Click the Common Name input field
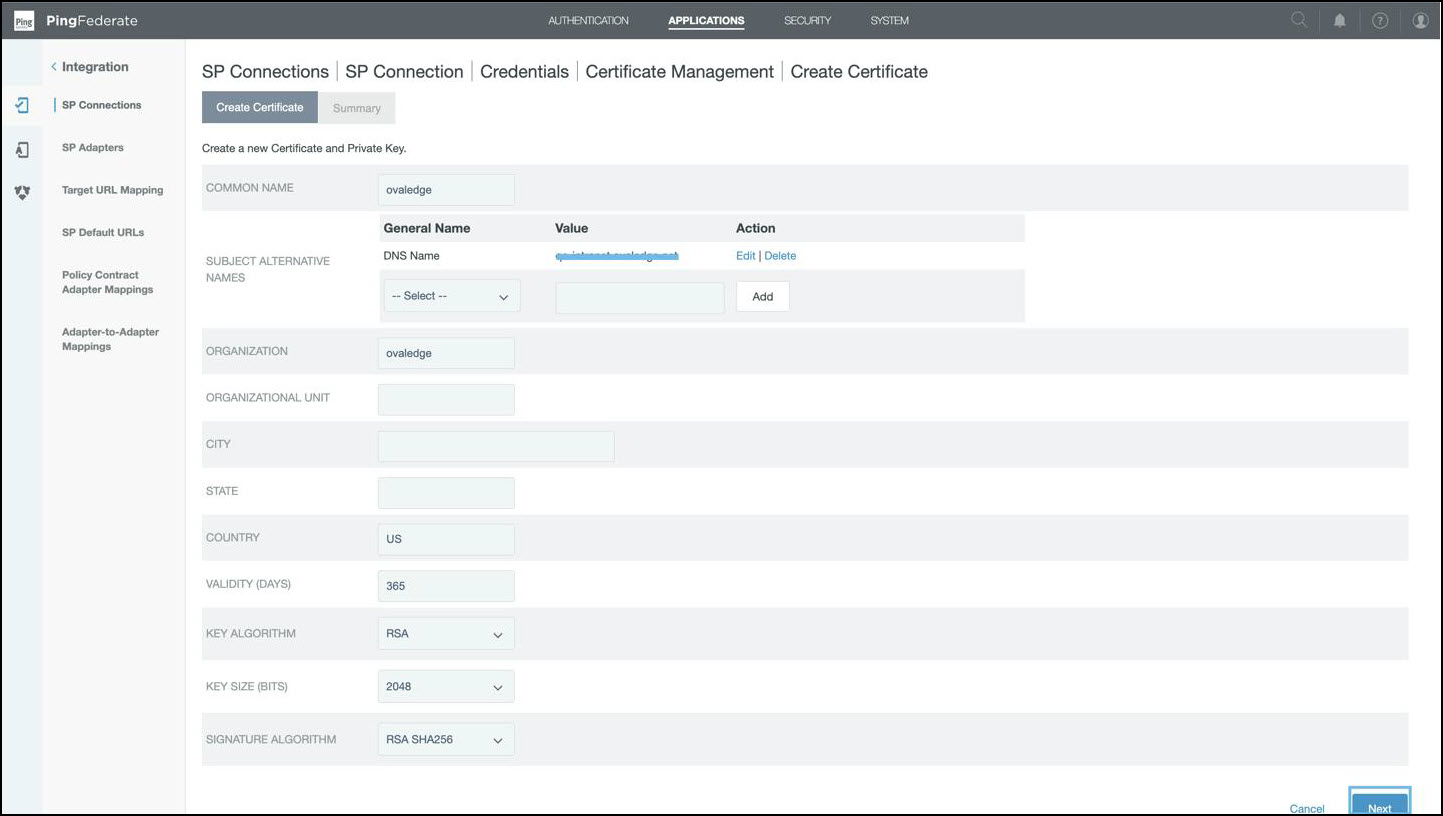 pyautogui.click(x=446, y=190)
